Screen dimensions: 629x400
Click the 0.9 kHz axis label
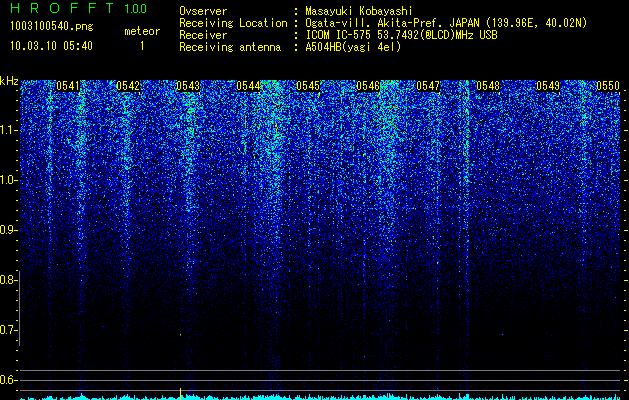[9, 230]
